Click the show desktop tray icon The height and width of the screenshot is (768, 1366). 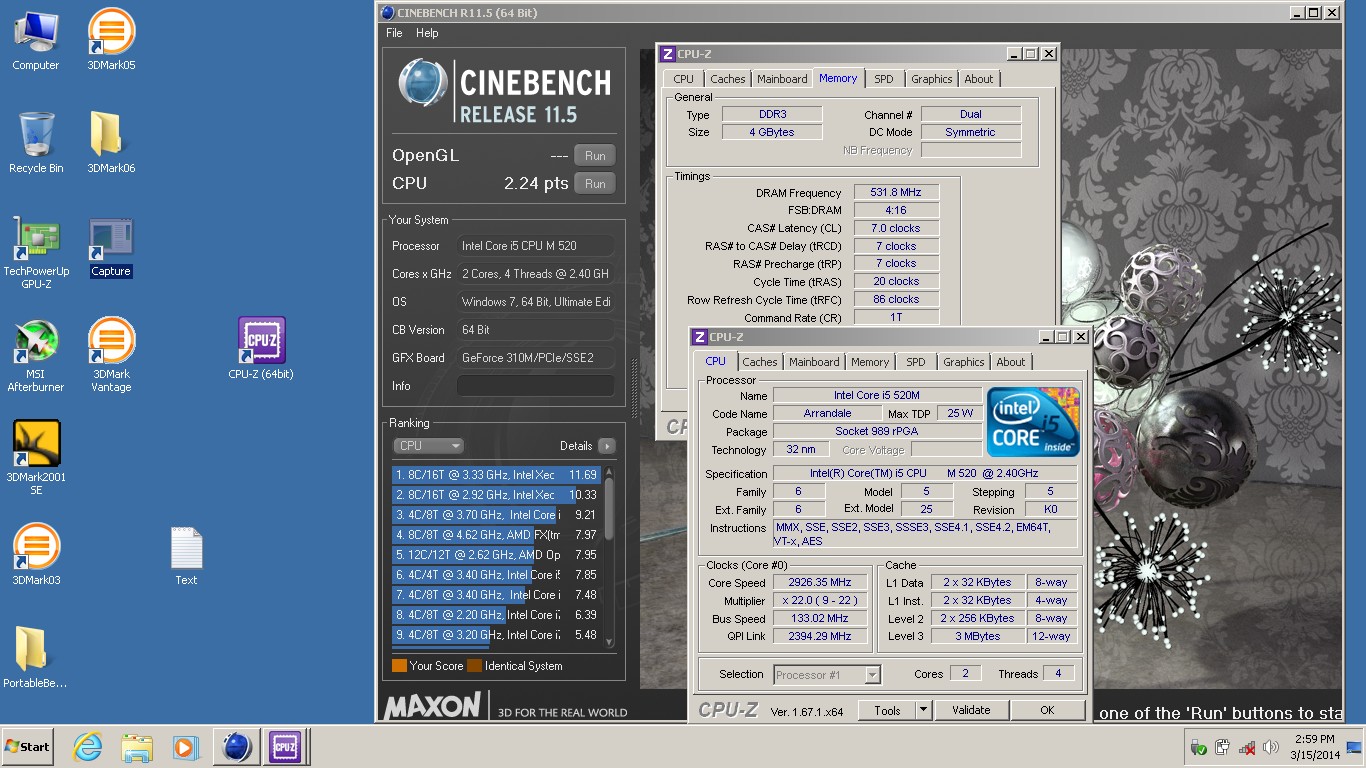tap(1355, 747)
